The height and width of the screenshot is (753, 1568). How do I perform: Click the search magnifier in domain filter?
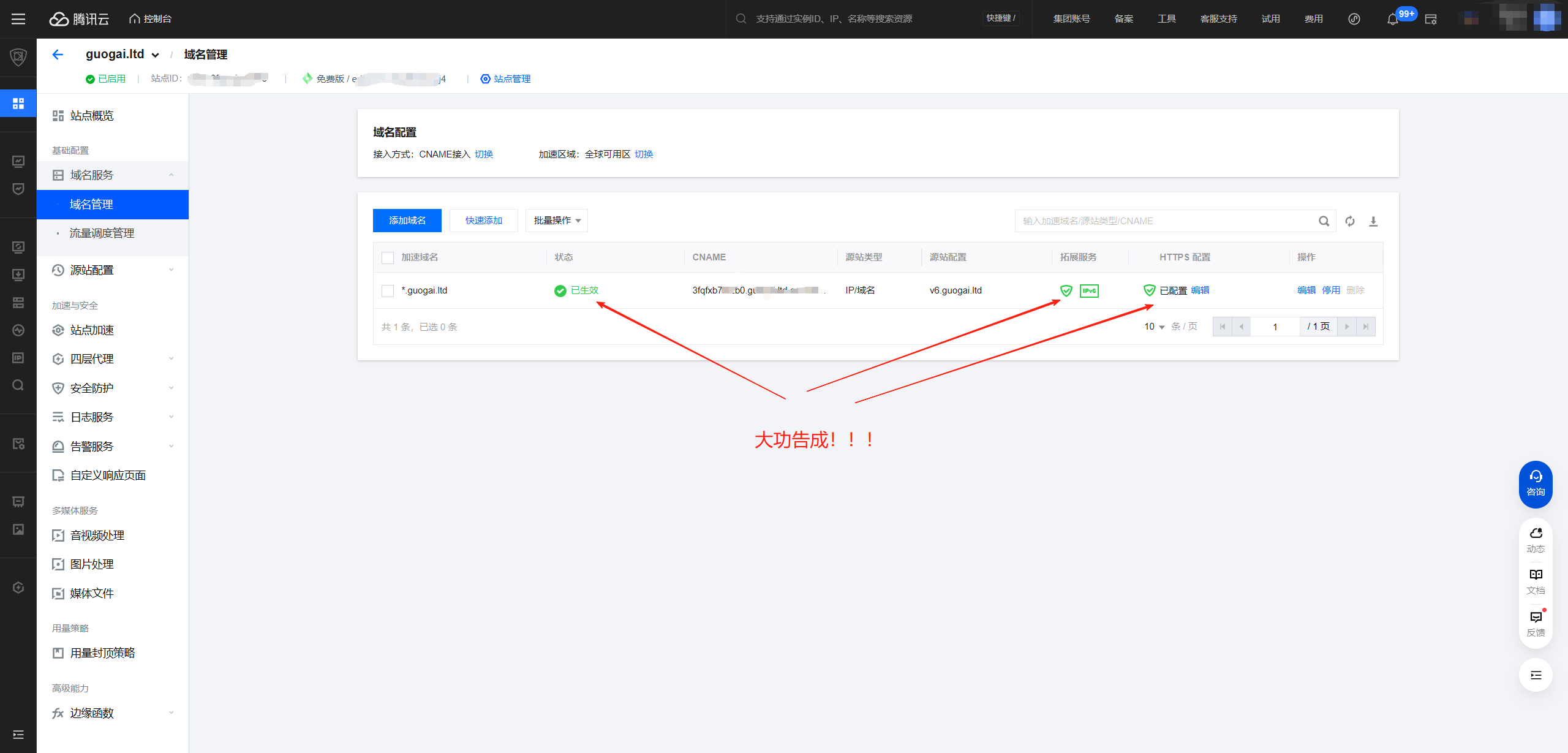[1324, 221]
